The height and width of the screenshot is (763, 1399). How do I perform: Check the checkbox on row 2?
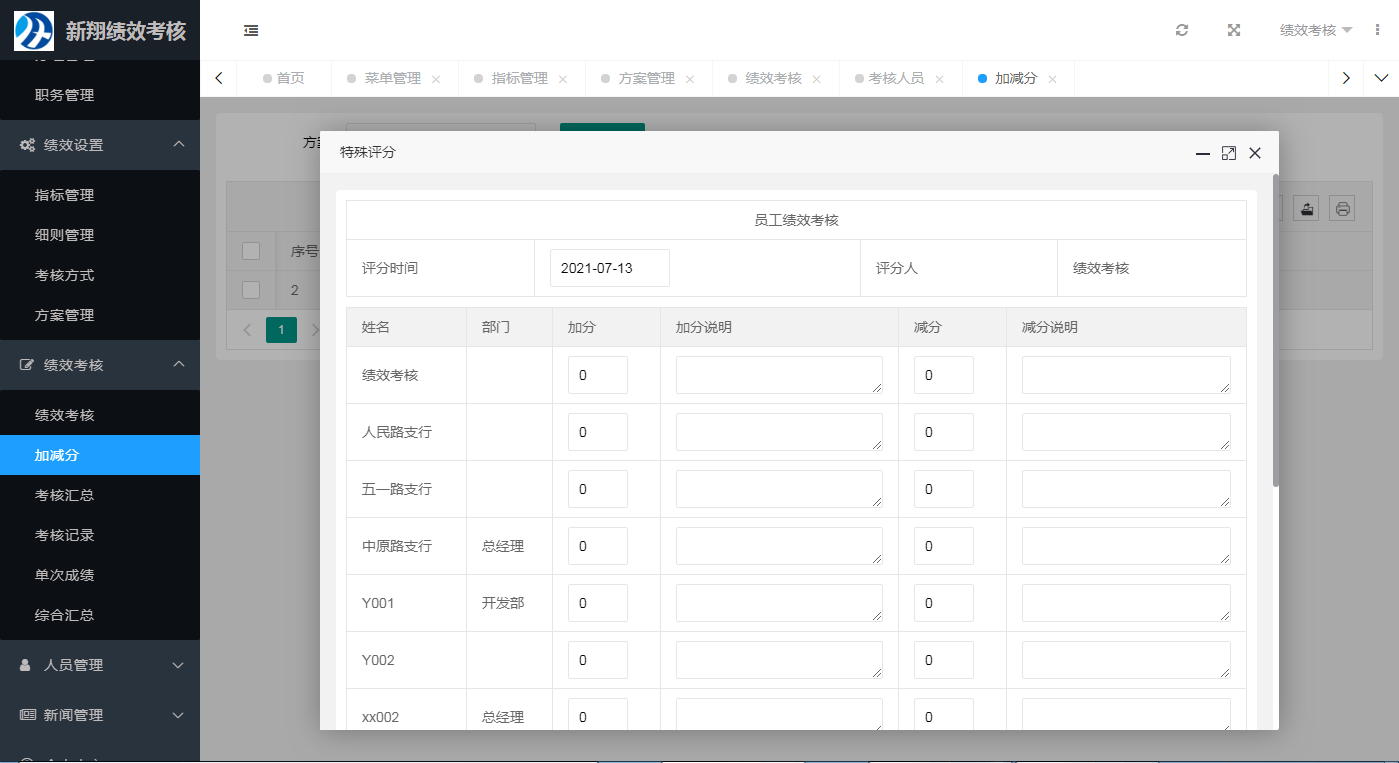point(251,290)
